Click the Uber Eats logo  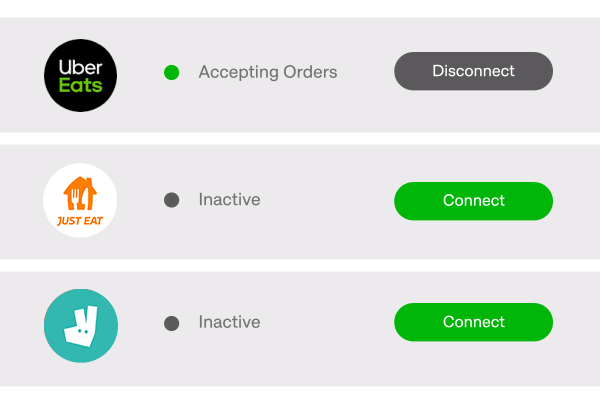(81, 74)
